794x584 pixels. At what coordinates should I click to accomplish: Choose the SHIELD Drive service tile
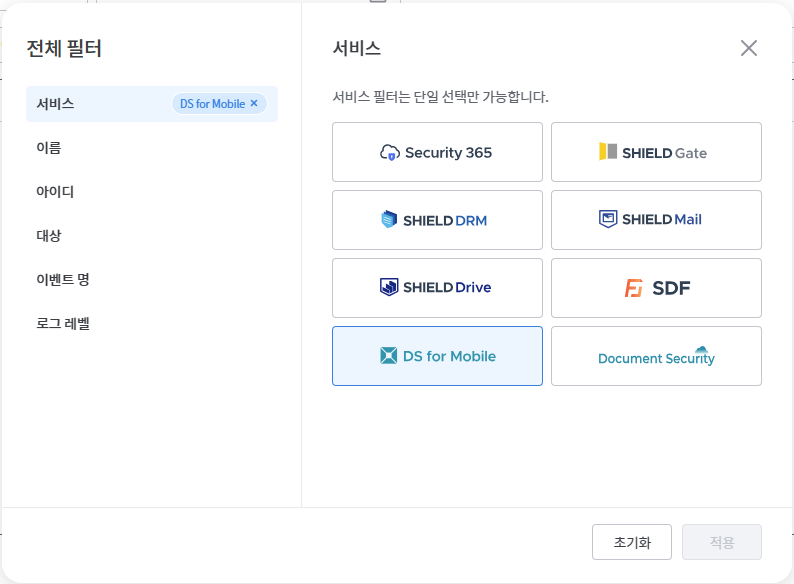click(437, 288)
